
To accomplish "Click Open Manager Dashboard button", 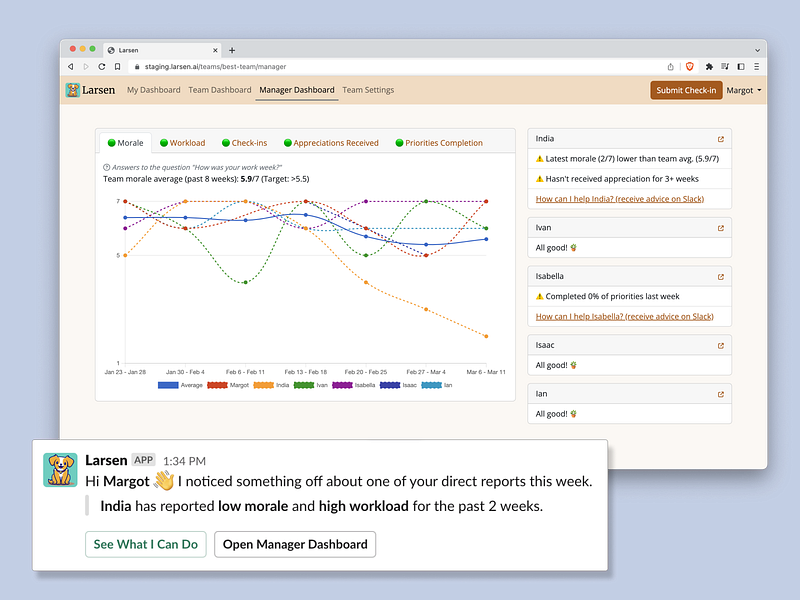I will point(295,544).
